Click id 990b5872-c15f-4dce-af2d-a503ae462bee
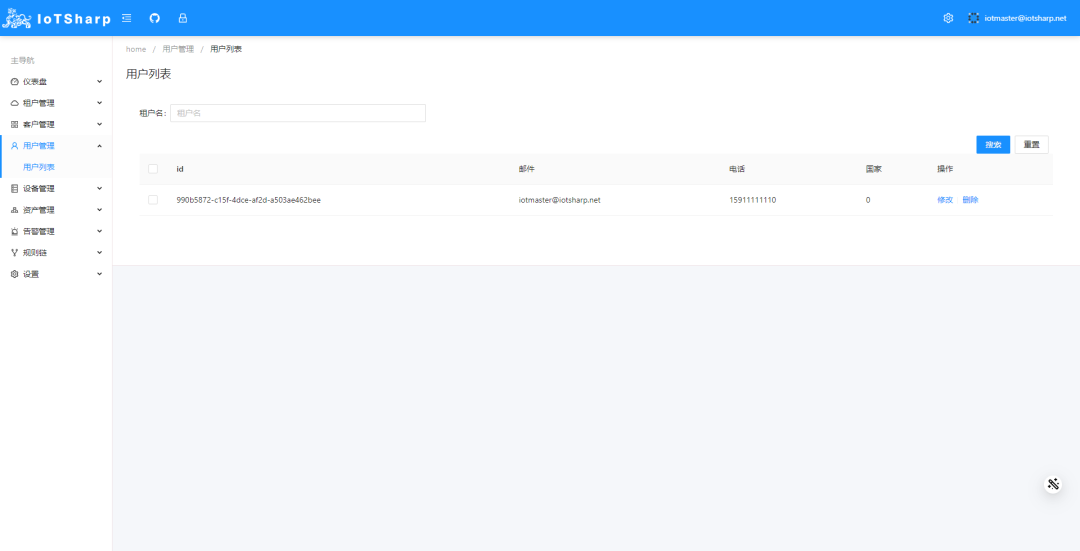The height and width of the screenshot is (551, 1080). coord(249,200)
